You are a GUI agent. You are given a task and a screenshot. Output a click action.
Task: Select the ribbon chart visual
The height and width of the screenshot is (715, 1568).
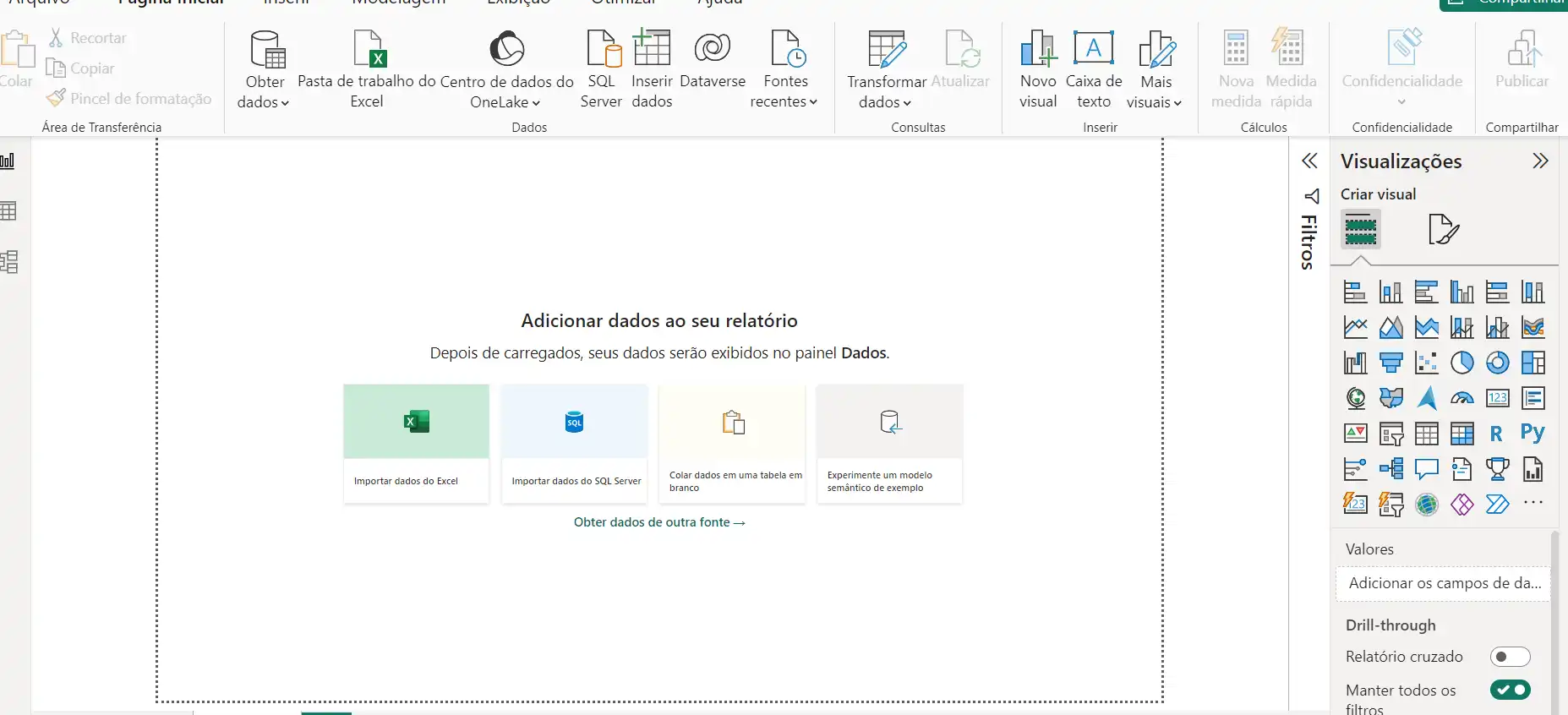pos(1532,328)
